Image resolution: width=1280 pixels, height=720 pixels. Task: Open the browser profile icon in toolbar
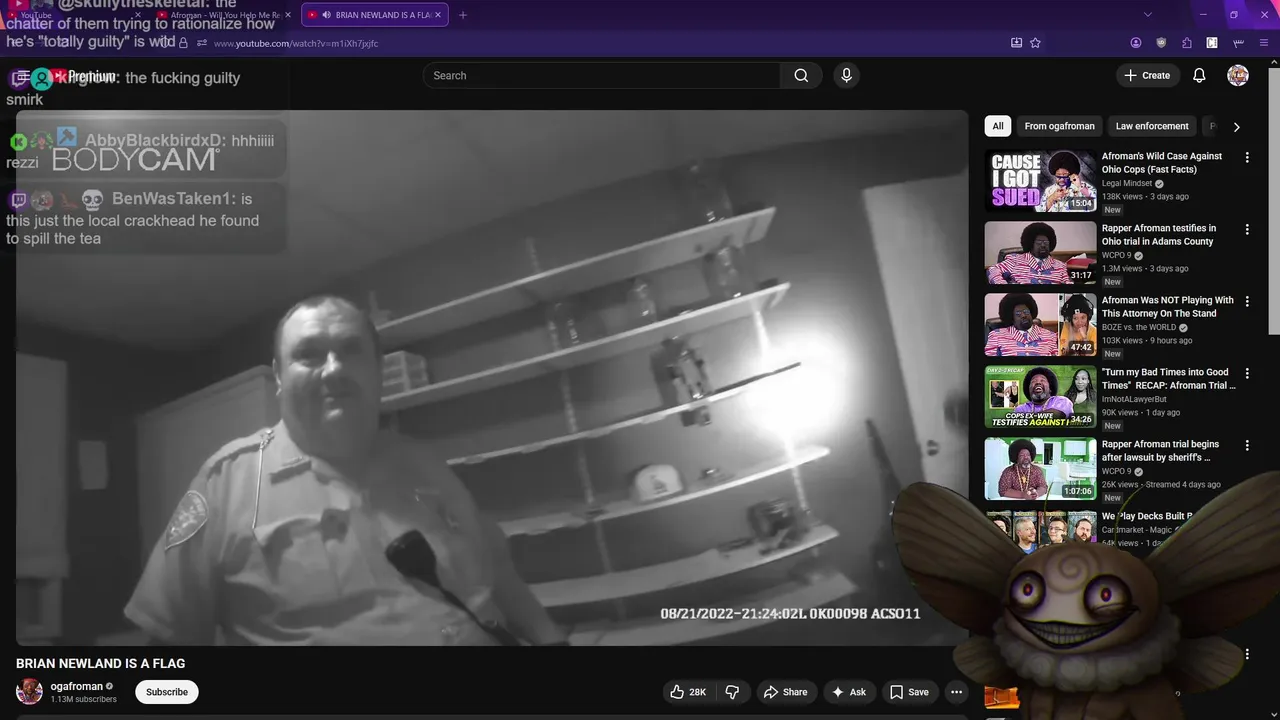coord(1136,43)
